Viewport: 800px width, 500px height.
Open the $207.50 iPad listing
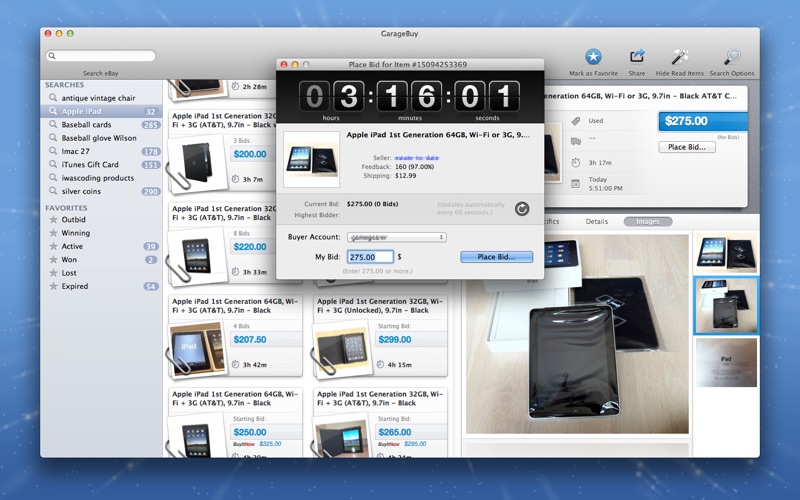pyautogui.click(x=235, y=335)
